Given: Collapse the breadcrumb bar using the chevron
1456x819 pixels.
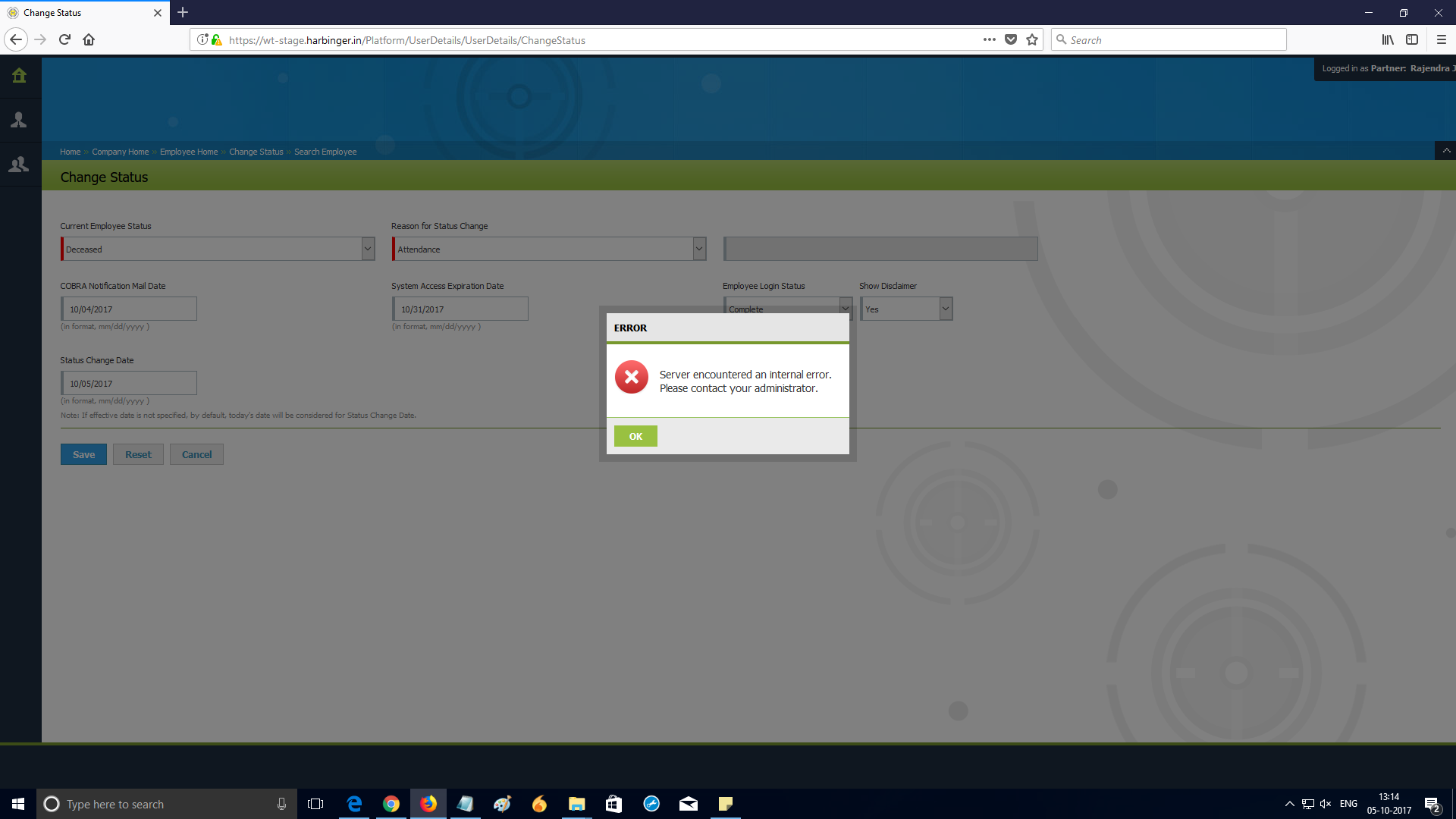Looking at the screenshot, I should click(x=1447, y=150).
